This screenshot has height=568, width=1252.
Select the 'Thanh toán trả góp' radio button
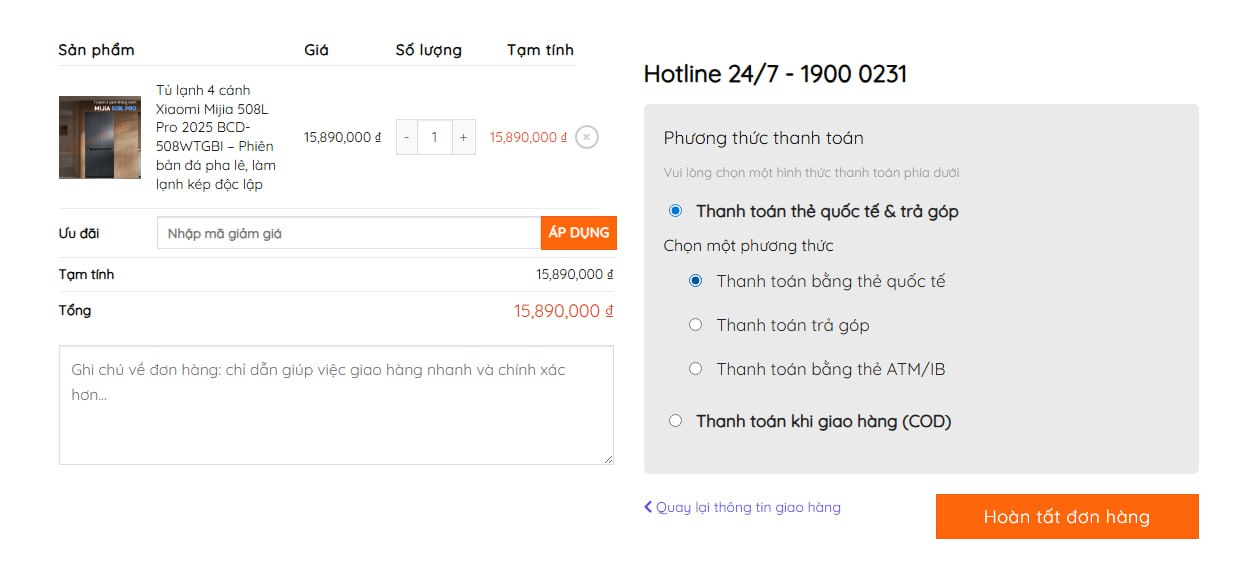click(x=696, y=325)
